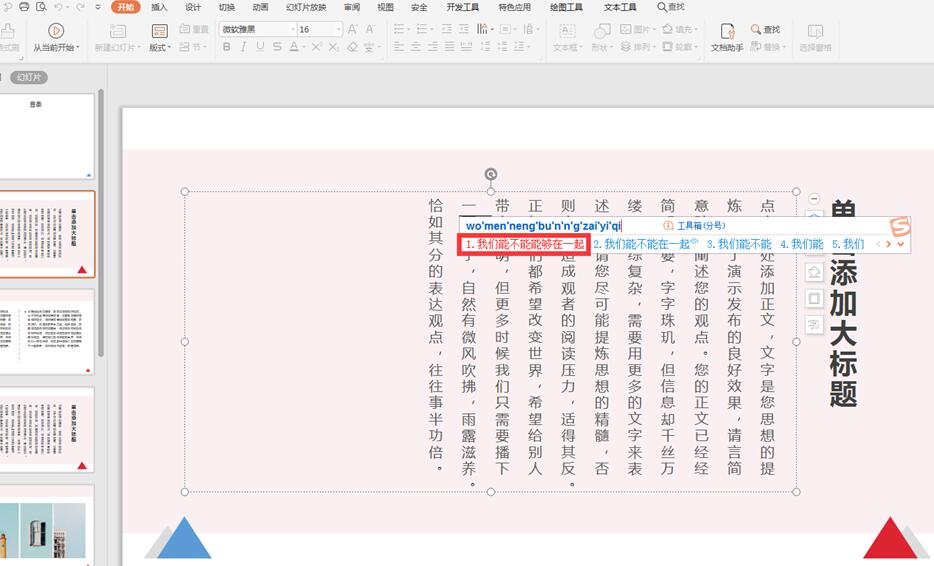The width and height of the screenshot is (934, 566).
Task: Open Print Preview from quick access bar
Action: 41,7
